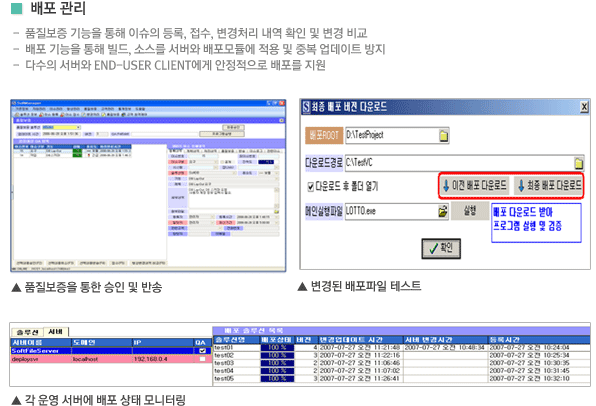Close the 최종 배포 버전 다운로드 dialog
The image size is (596, 406).
pyautogui.click(x=584, y=107)
